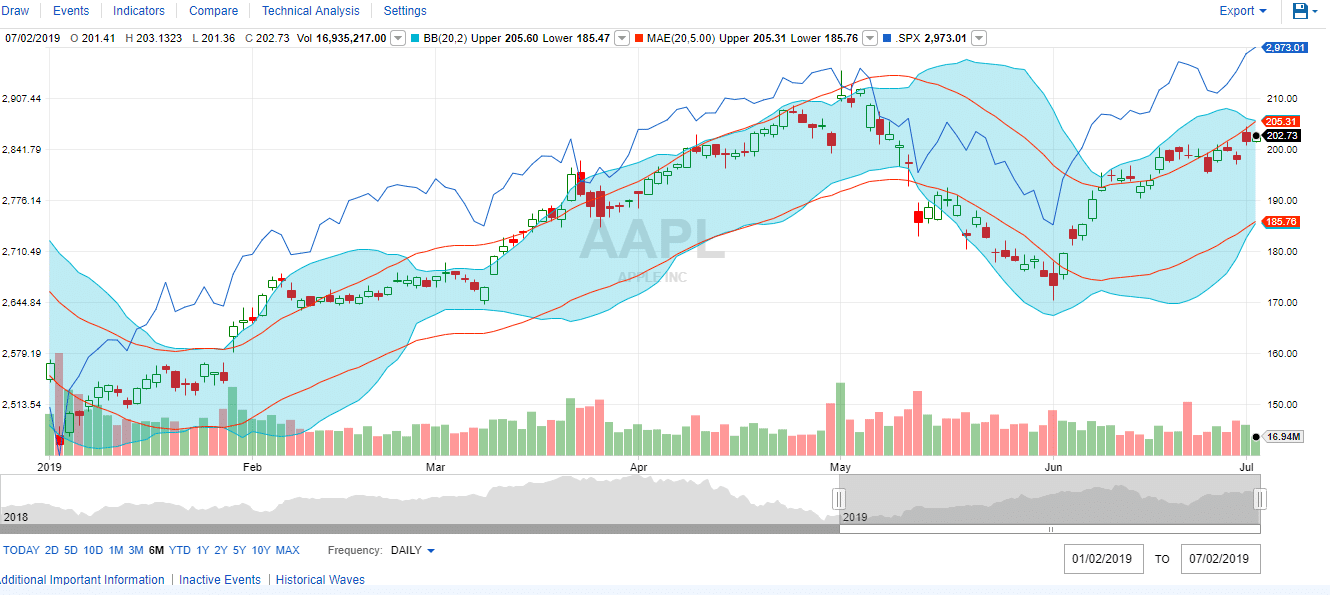Click the blue .SPX color swatch
The width and height of the screenshot is (1330, 595).
click(x=886, y=38)
